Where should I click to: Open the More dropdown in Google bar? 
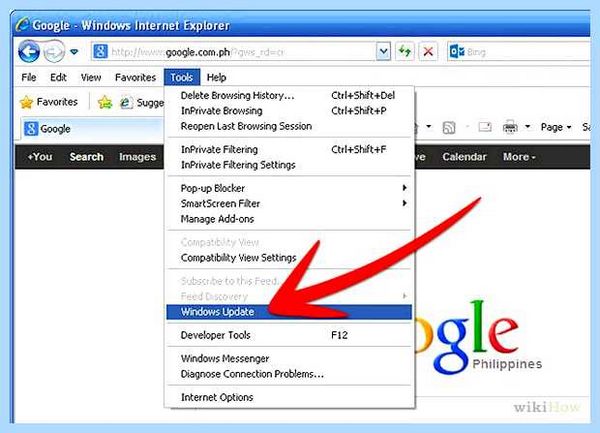click(519, 157)
